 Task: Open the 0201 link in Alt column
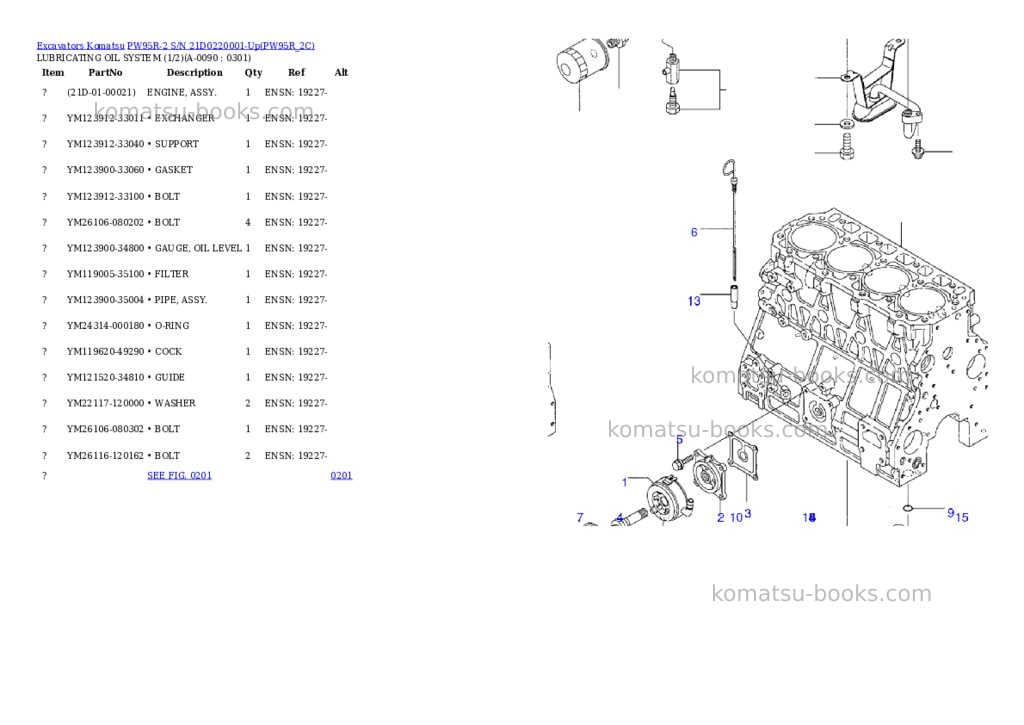tap(341, 475)
